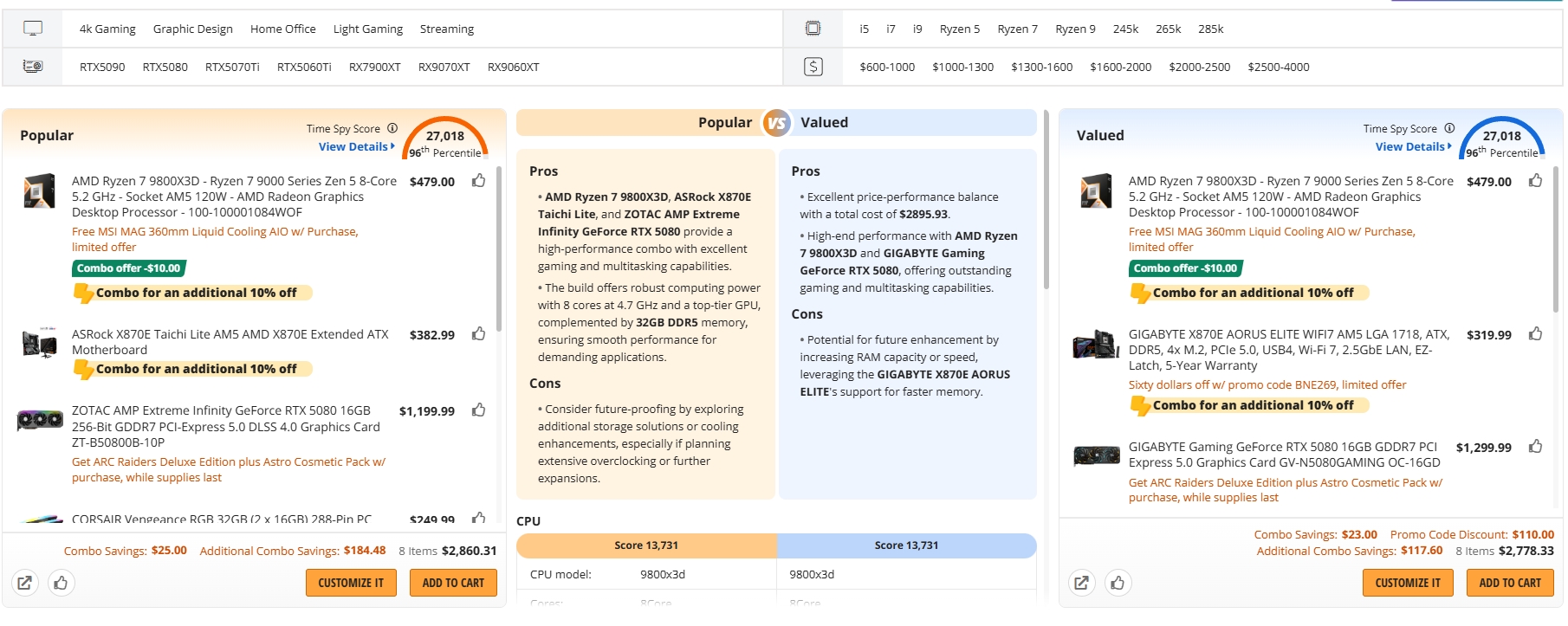Expand View Details in Valued panel
The height and width of the screenshot is (626, 1568).
point(1413,147)
